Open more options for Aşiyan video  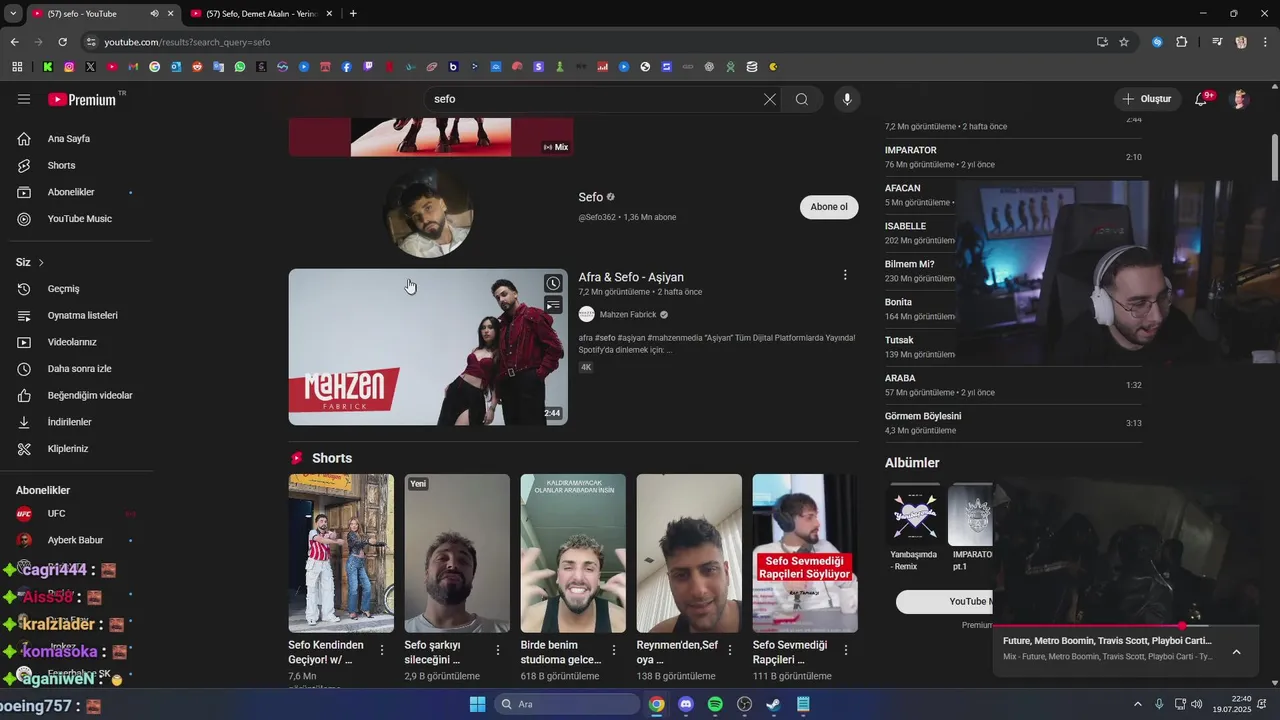tap(845, 275)
